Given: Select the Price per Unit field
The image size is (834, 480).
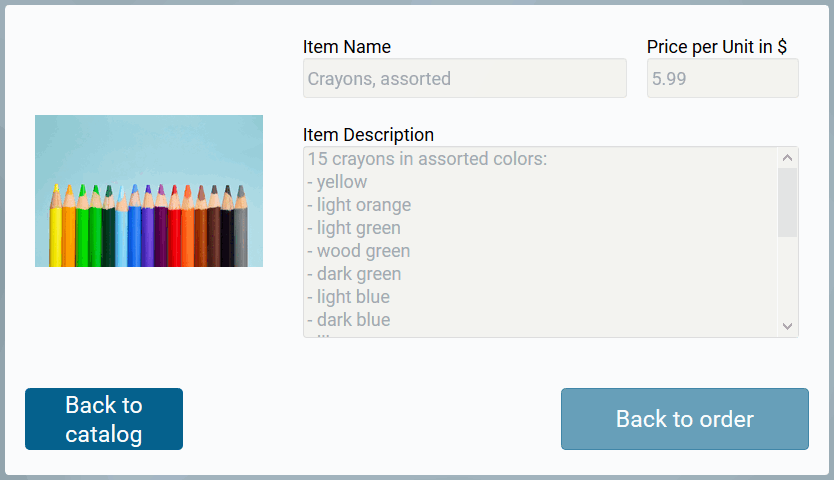Looking at the screenshot, I should point(722,78).
